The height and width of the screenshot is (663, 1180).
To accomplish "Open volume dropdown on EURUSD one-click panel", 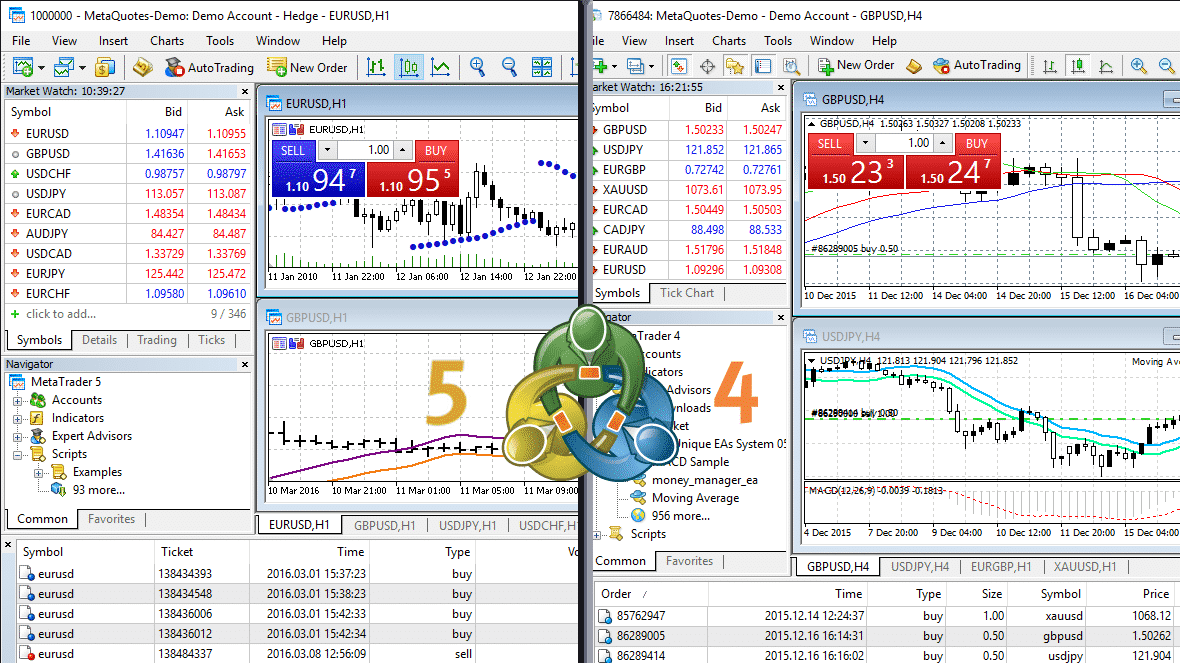I will 327,150.
